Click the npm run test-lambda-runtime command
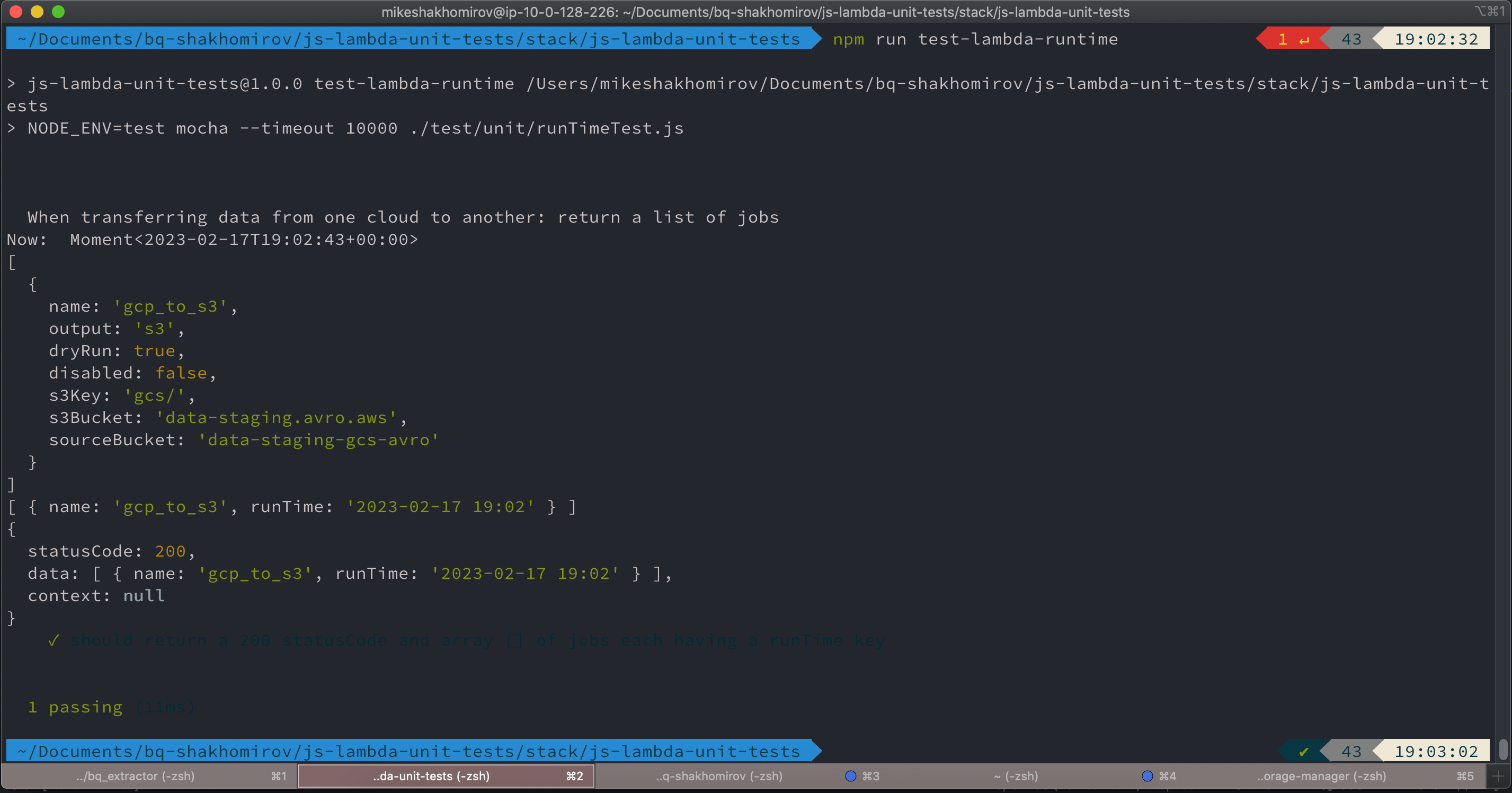 pos(975,39)
